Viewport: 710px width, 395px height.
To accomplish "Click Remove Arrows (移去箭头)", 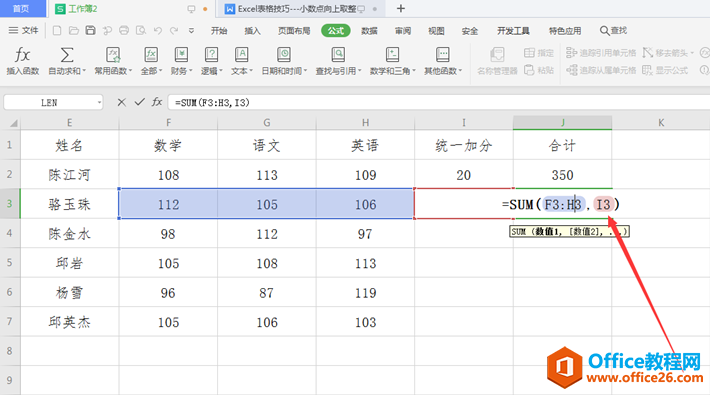I will (x=667, y=53).
